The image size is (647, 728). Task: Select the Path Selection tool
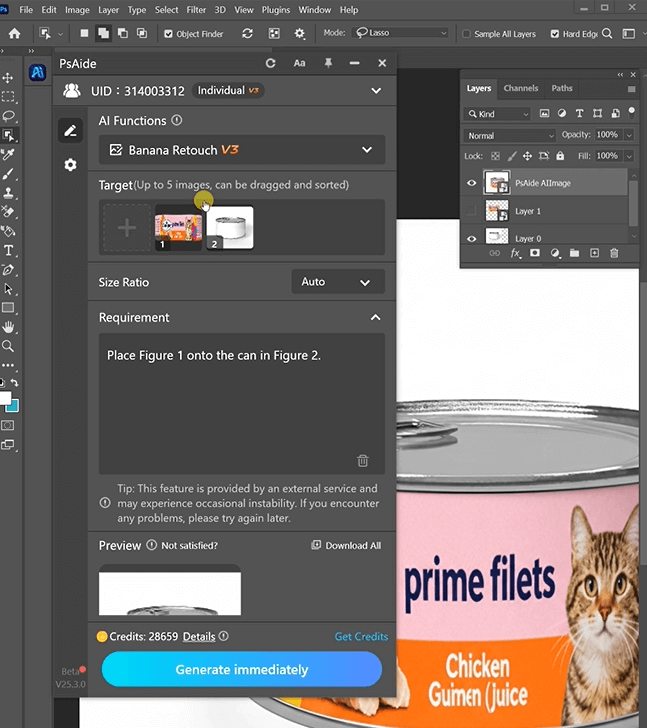tap(8, 289)
